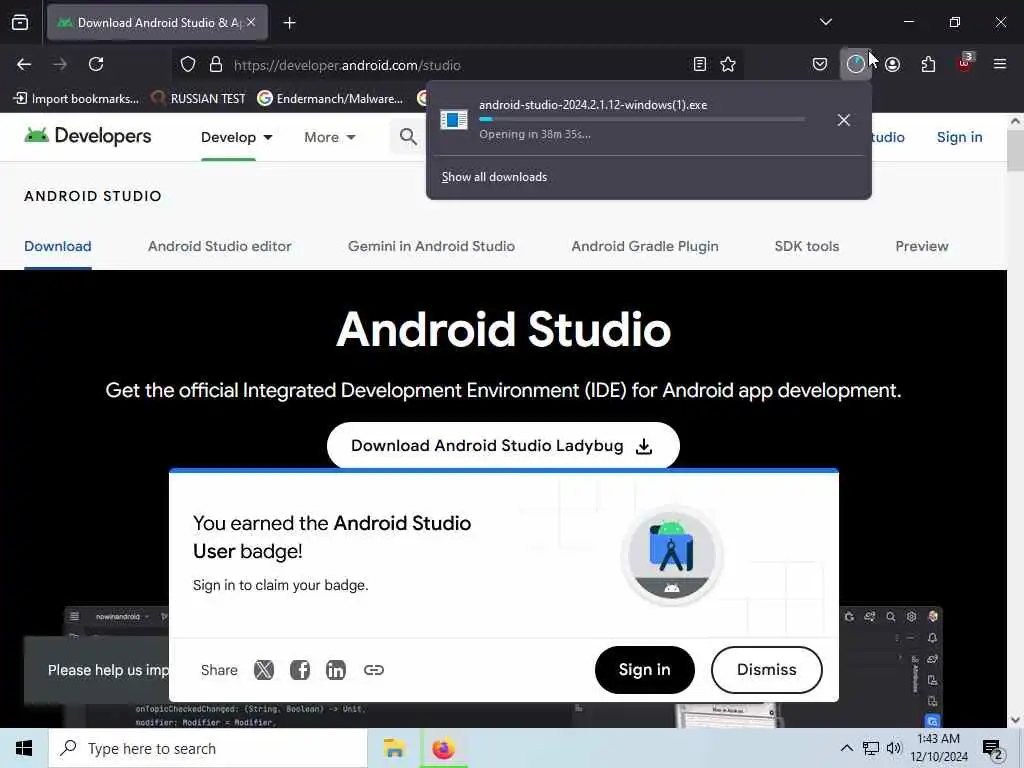This screenshot has height=768, width=1024.
Task: Switch to SDK tools tab
Action: click(807, 246)
